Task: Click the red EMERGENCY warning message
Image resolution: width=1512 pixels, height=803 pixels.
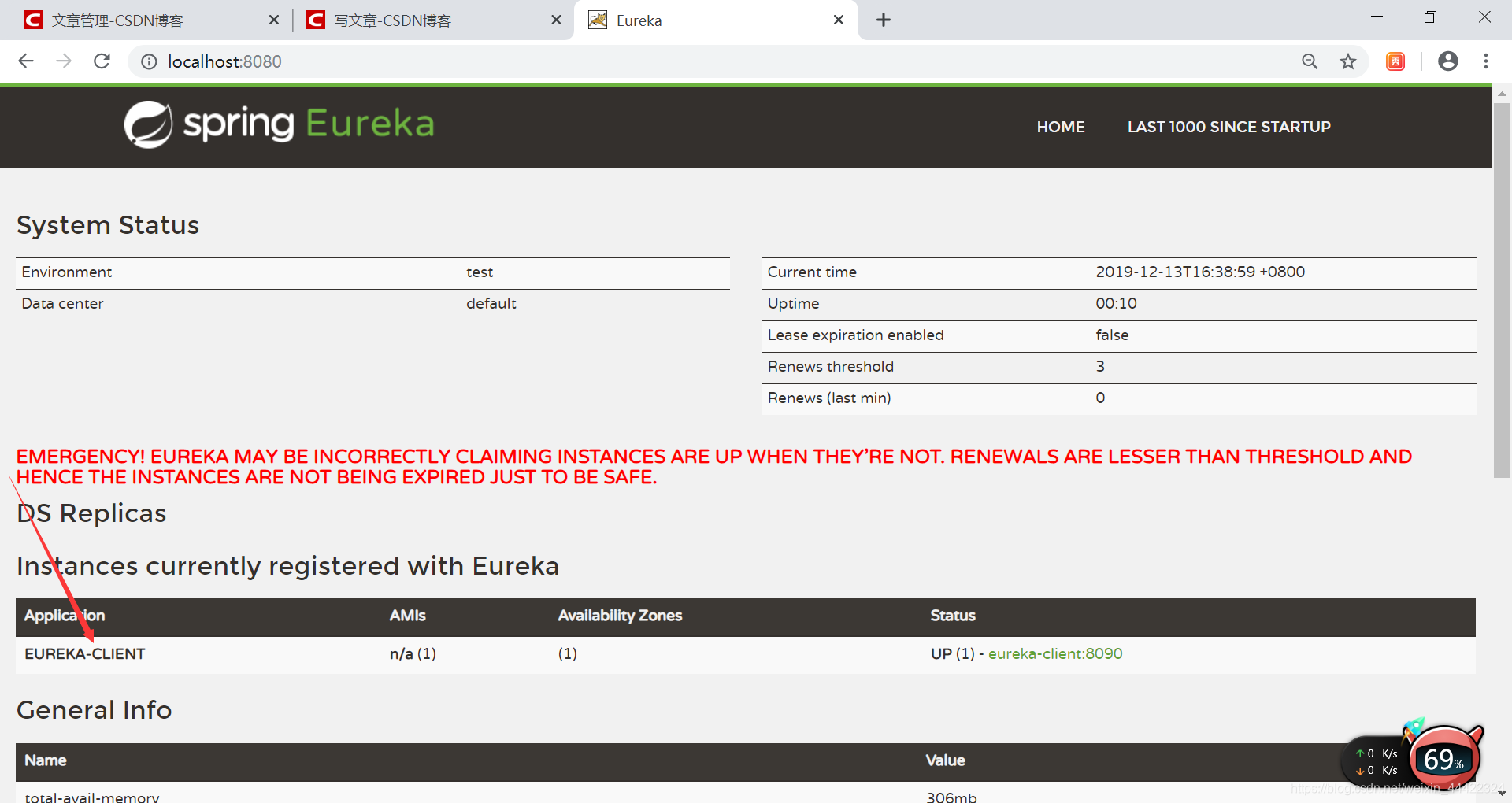Action: point(714,467)
